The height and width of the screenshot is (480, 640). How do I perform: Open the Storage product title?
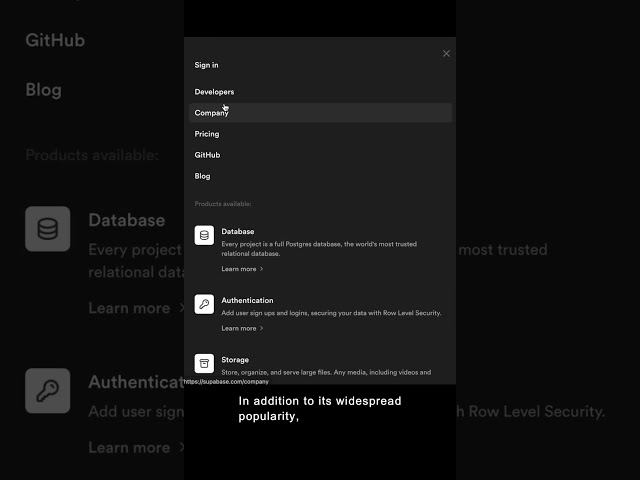click(235, 360)
